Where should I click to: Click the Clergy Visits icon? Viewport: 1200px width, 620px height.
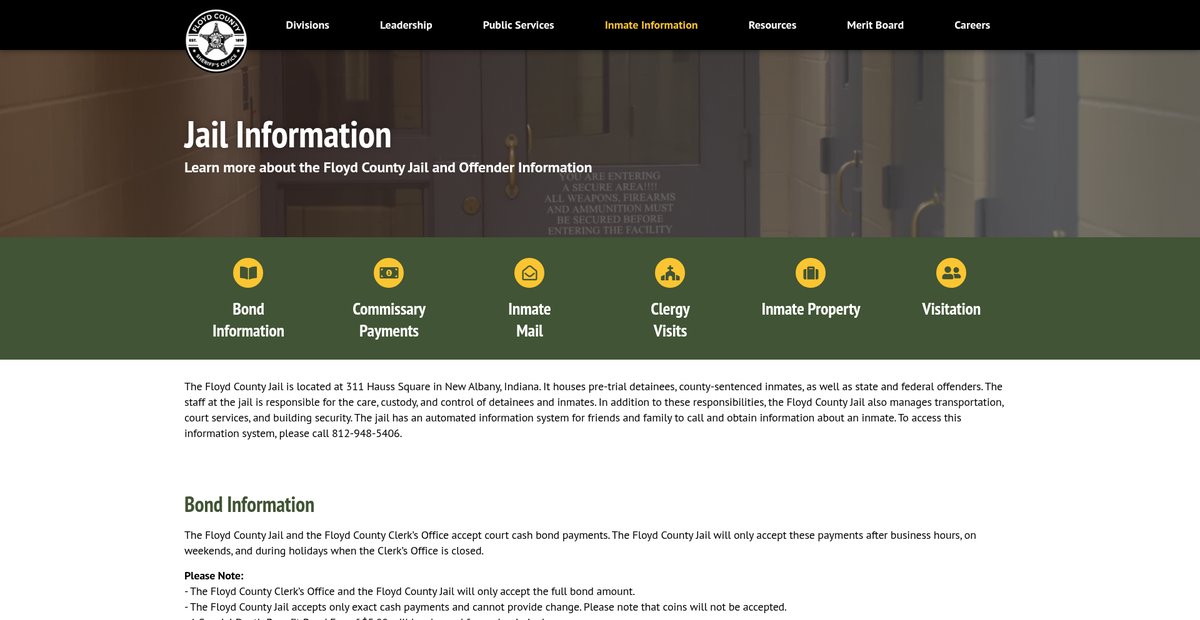670,272
